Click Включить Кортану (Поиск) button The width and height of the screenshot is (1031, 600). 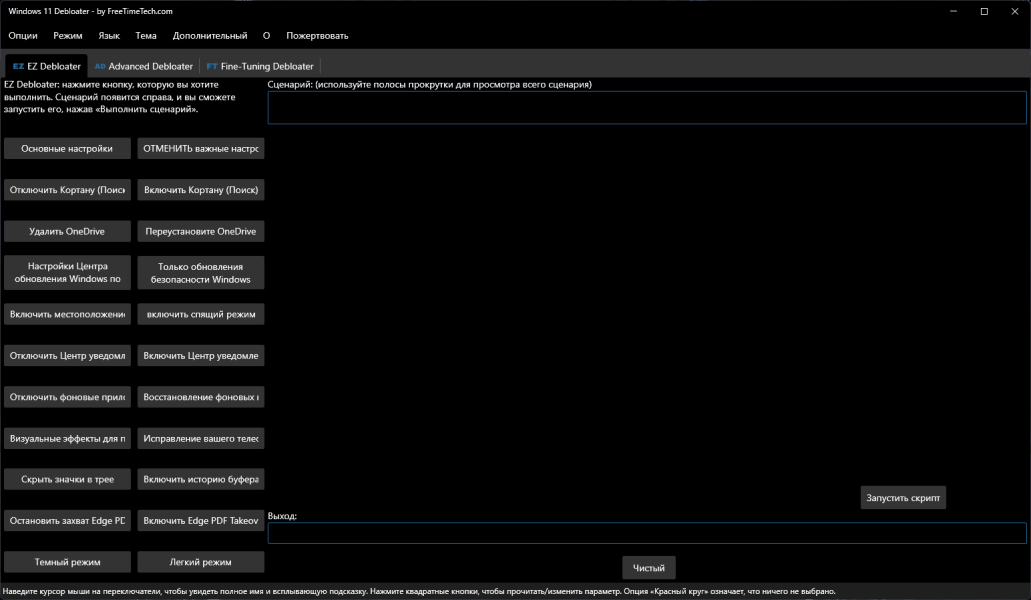coord(201,190)
